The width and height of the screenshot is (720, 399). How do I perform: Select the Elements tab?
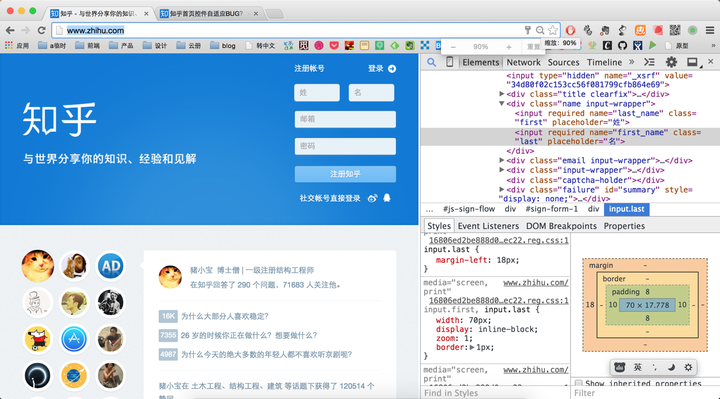(x=480, y=62)
